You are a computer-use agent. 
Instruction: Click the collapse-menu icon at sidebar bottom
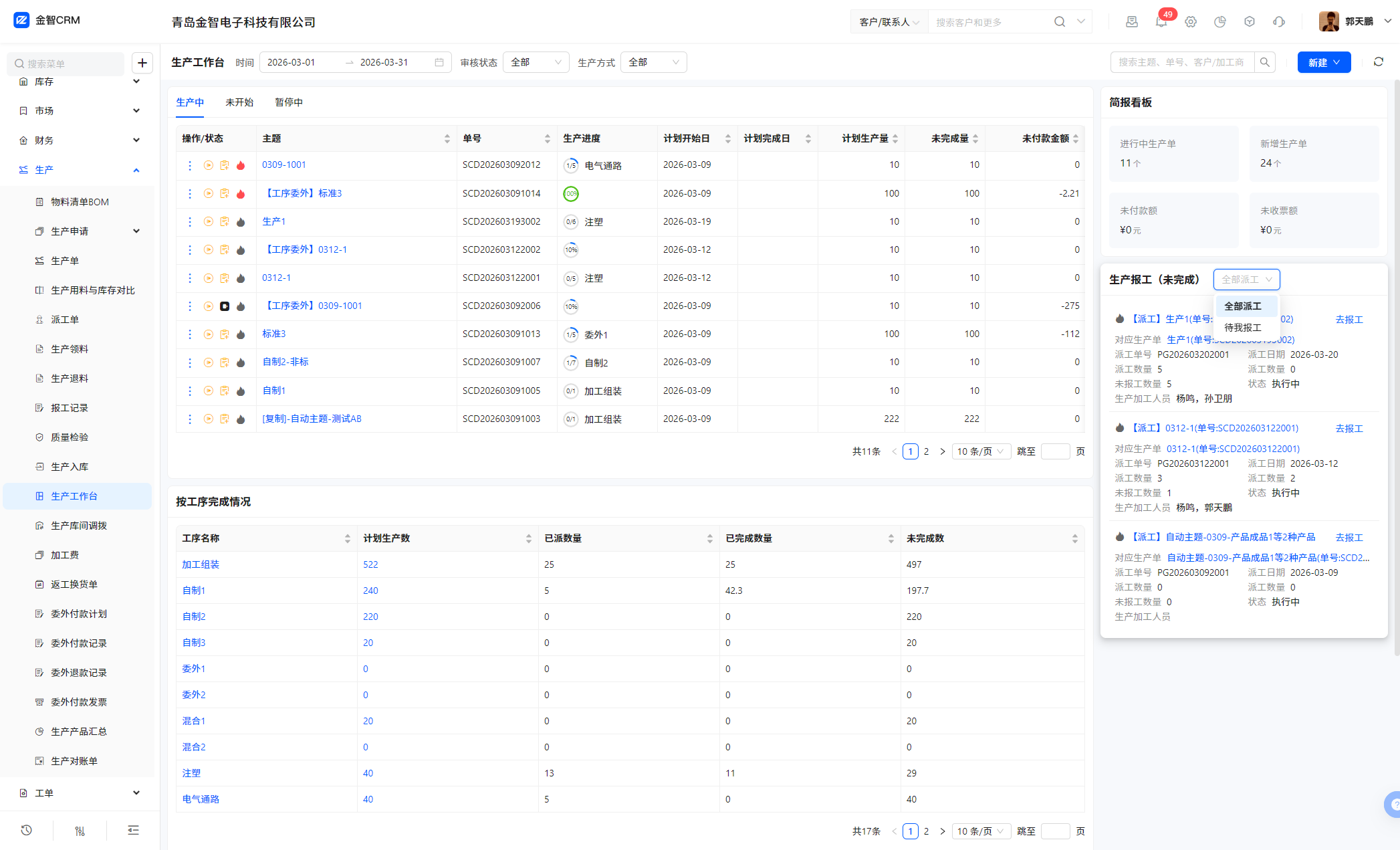pos(133,830)
